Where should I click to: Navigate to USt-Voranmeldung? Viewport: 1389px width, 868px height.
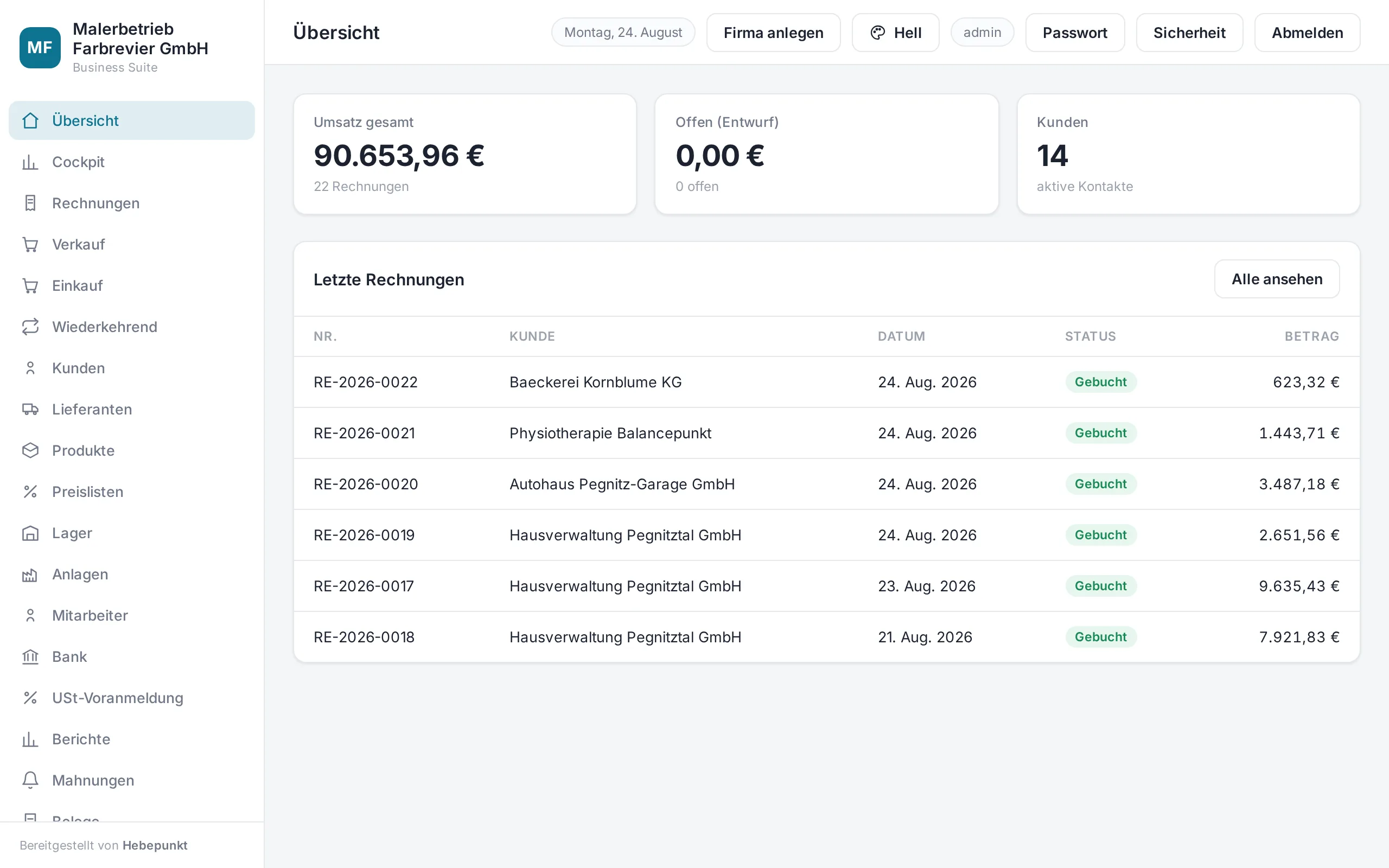131,698
